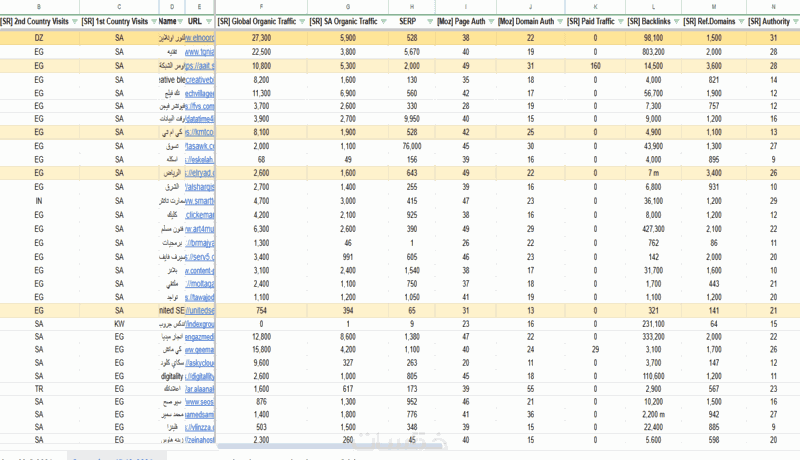
Task: Click the Backlinks cell showing 427,300
Action: coord(653,229)
